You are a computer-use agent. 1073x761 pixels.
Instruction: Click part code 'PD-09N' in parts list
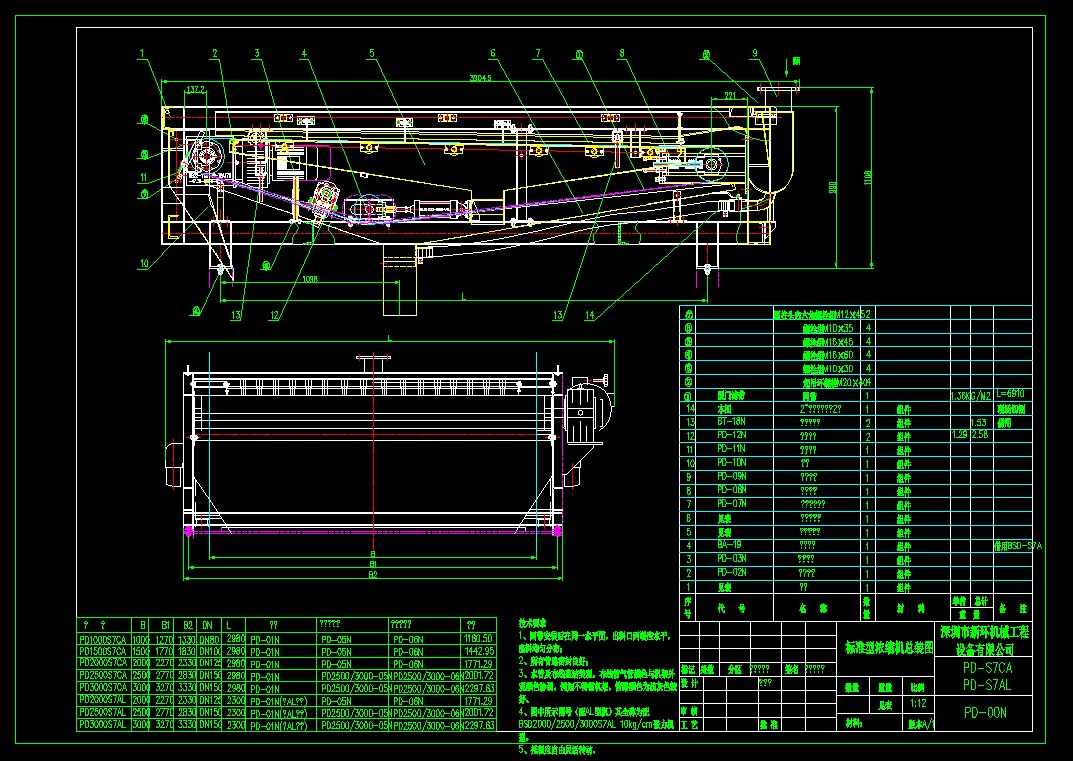tap(732, 476)
